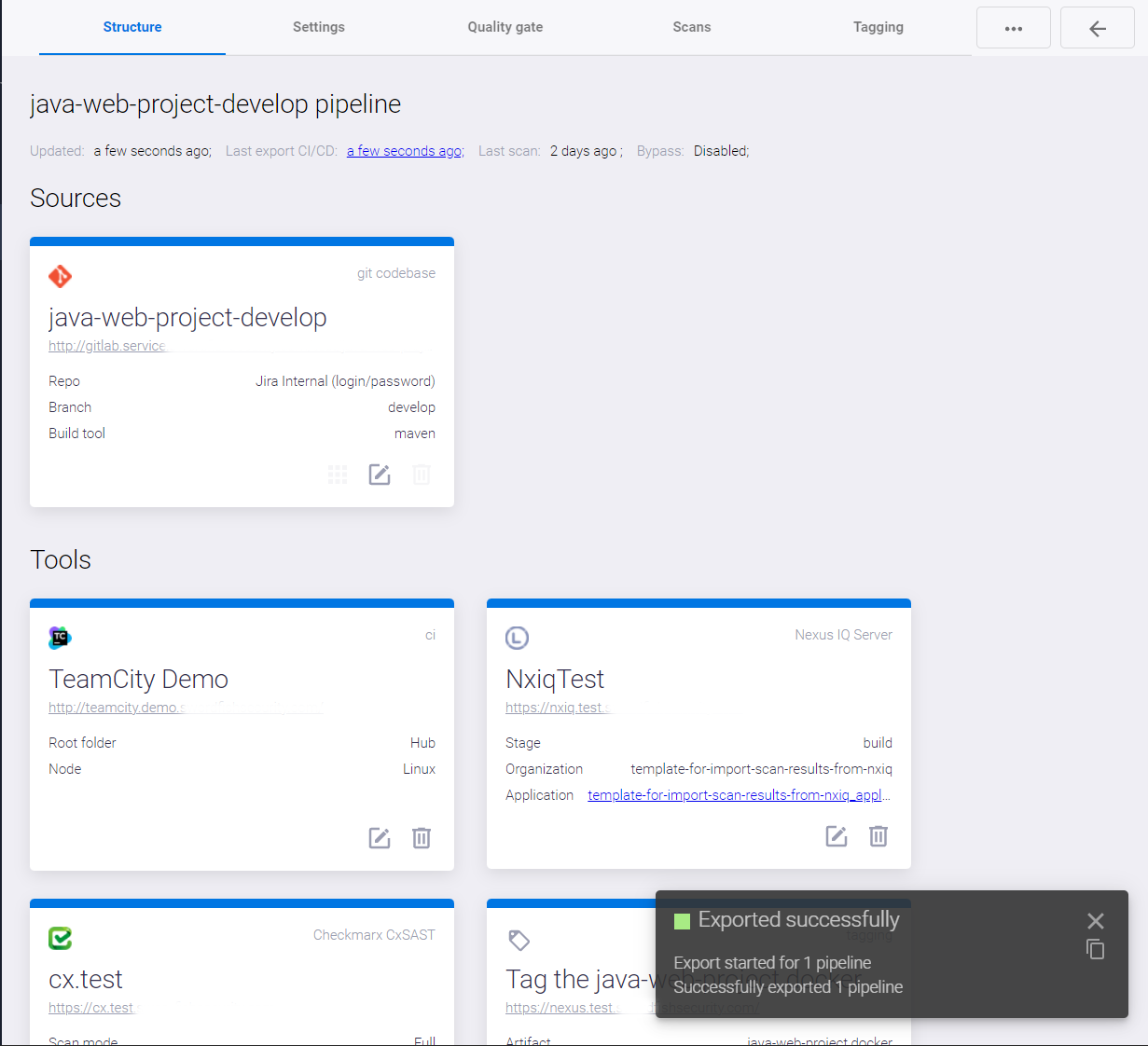Click the 'Jira Internal (login/password)' repo value
Image resolution: width=1148 pixels, height=1046 pixels.
point(345,381)
